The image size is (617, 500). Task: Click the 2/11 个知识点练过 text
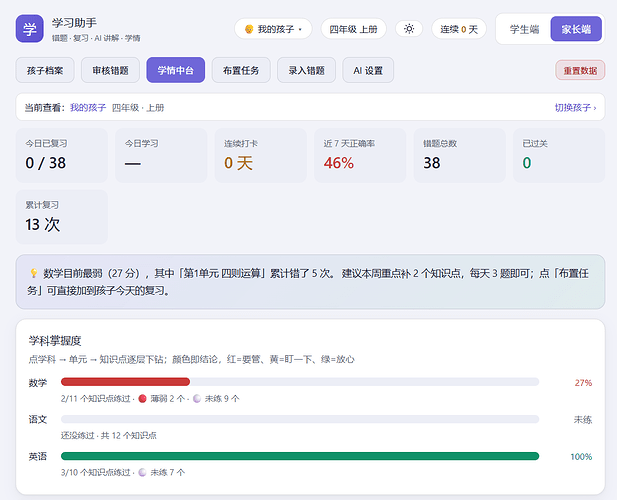(96, 399)
